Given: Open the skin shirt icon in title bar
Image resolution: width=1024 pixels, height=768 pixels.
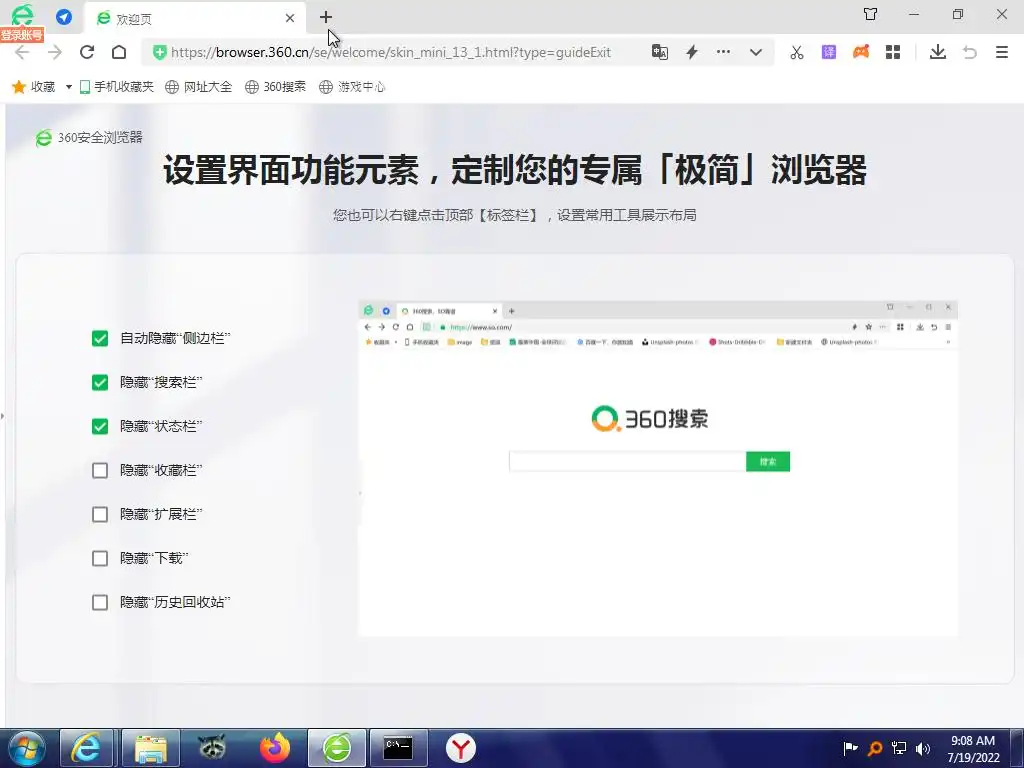Looking at the screenshot, I should coord(871,14).
